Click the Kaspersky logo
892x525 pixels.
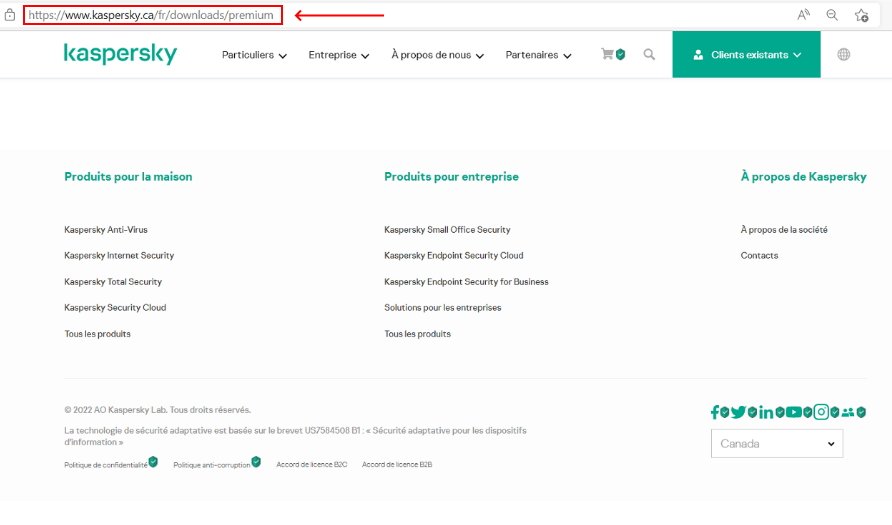coord(121,53)
